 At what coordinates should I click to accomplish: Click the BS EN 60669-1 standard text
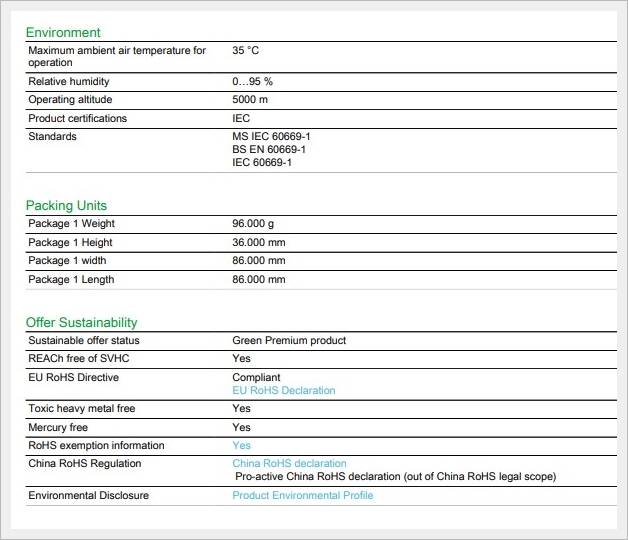point(268,150)
